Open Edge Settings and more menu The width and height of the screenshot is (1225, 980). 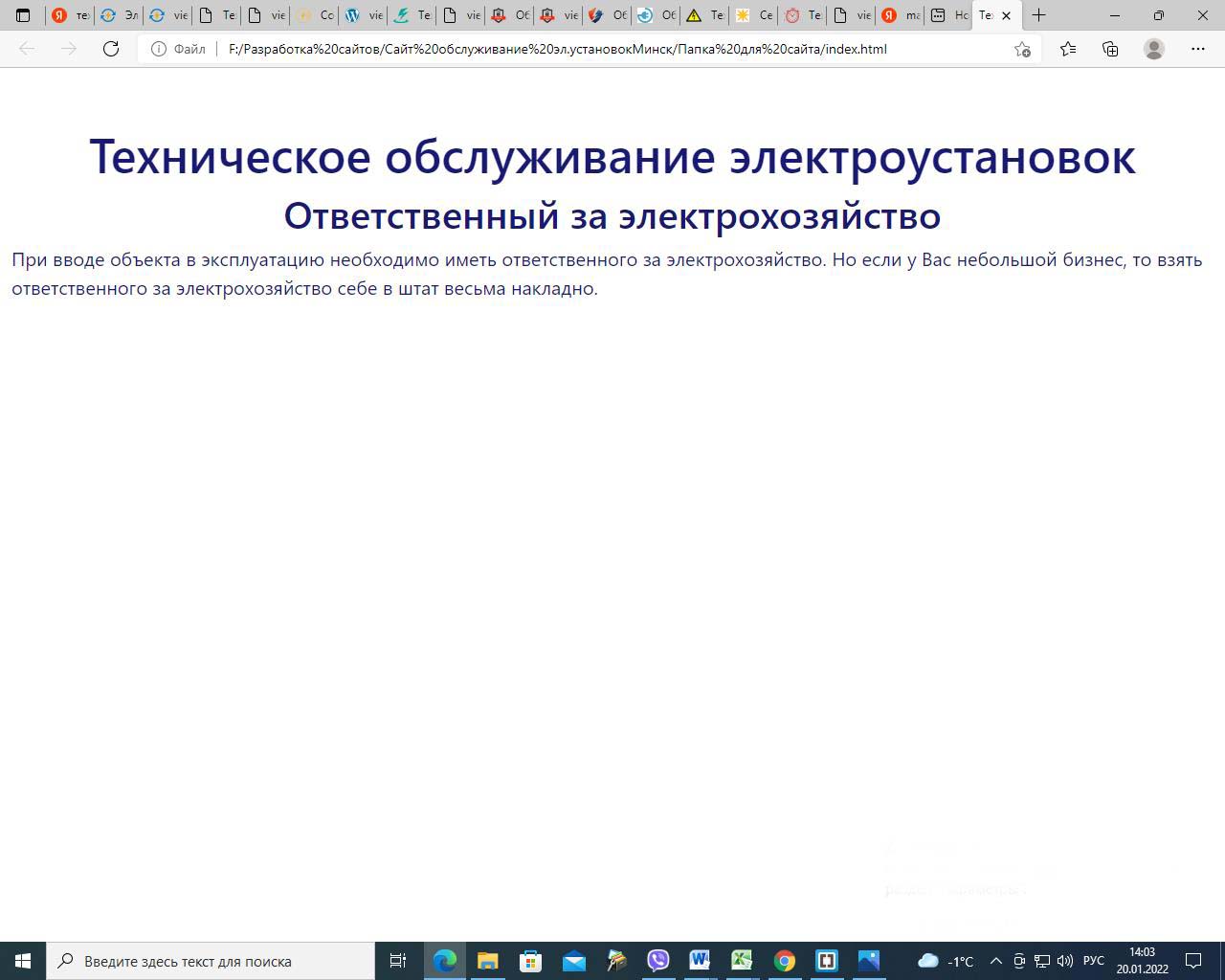(x=1198, y=49)
